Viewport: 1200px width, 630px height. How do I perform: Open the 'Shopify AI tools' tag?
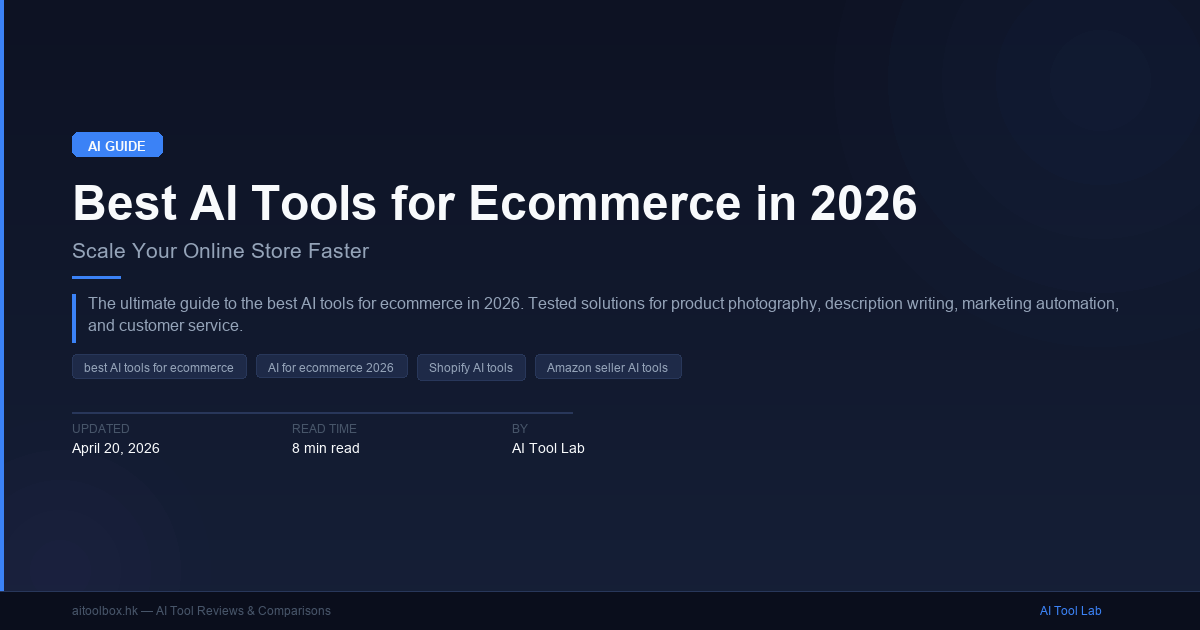[x=471, y=367]
